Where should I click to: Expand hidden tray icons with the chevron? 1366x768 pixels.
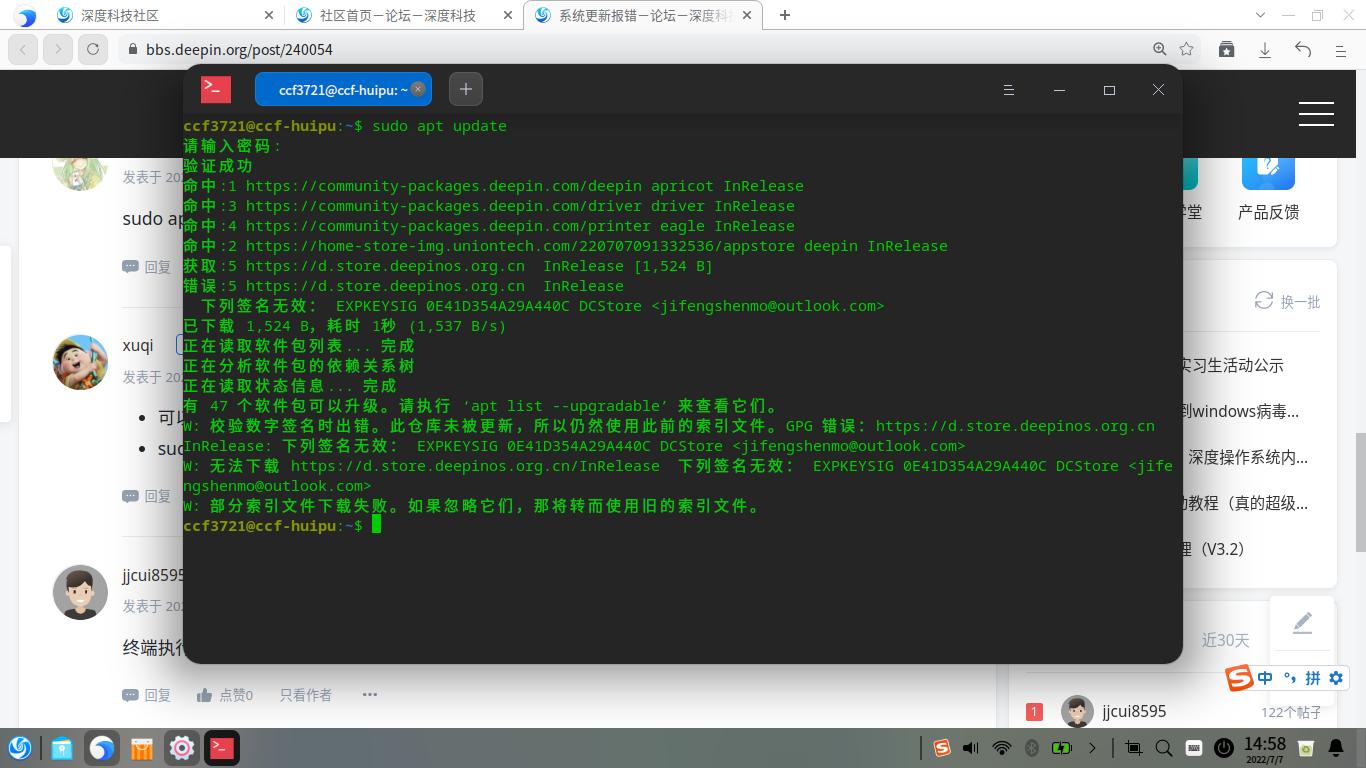pos(1092,747)
